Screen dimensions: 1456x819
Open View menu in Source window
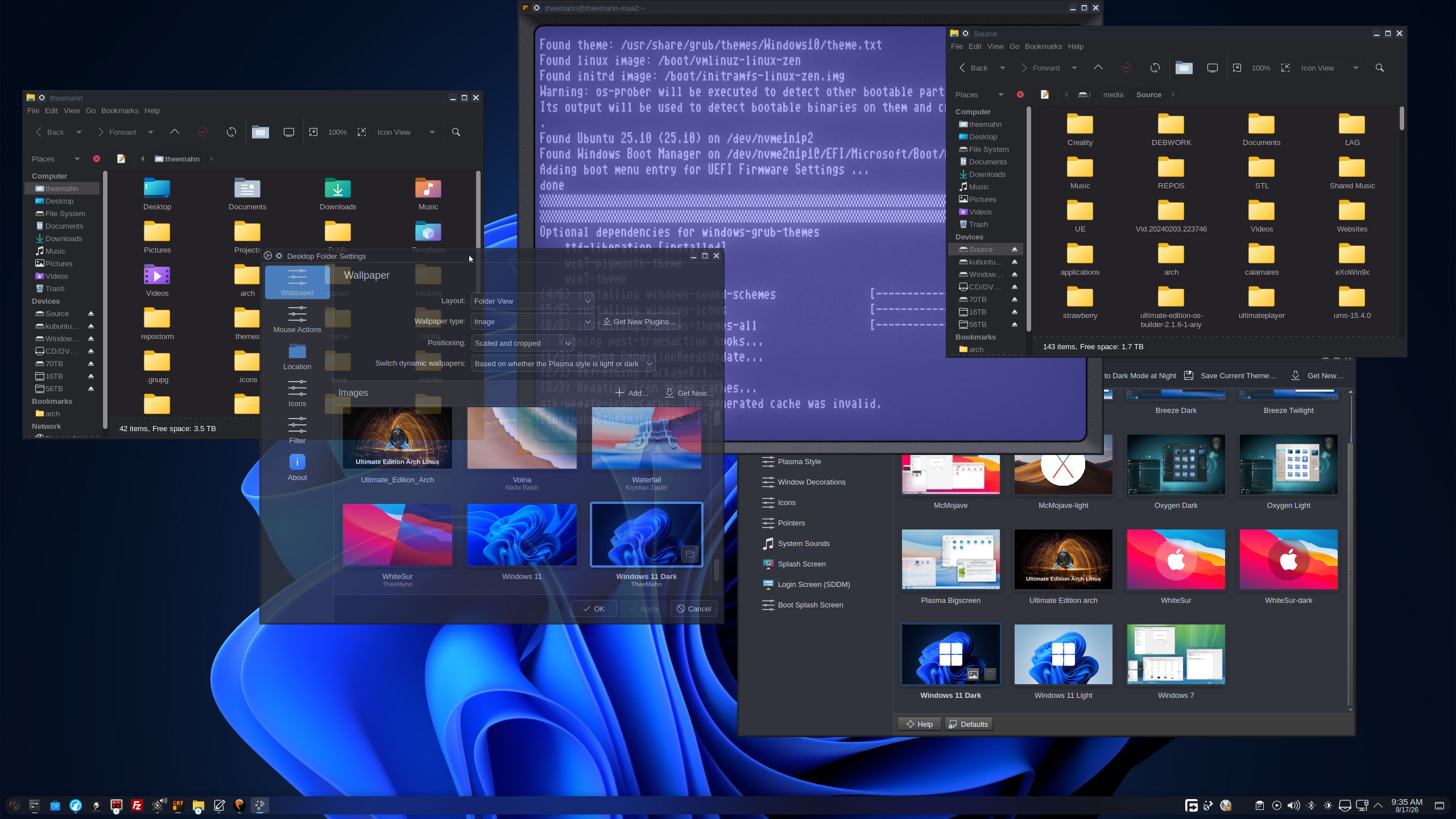pyautogui.click(x=995, y=46)
